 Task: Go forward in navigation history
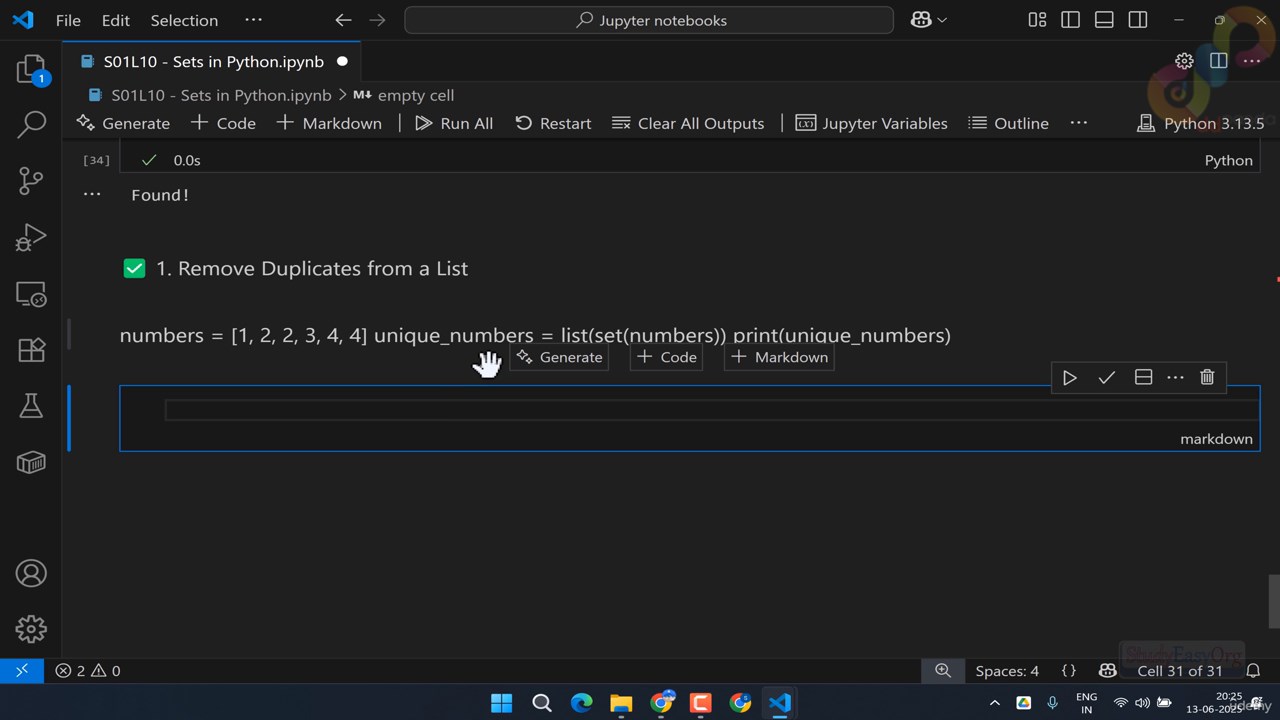pyautogui.click(x=377, y=20)
